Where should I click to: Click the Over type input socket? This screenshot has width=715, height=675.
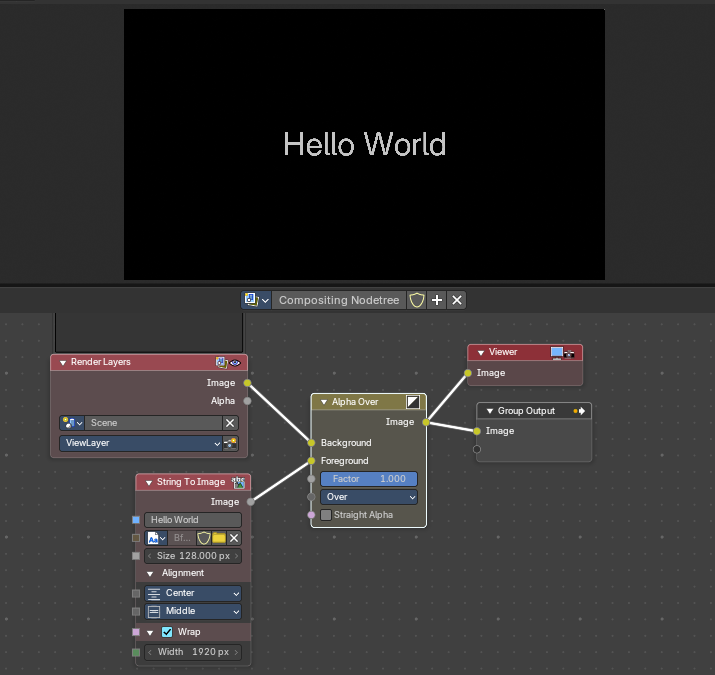tap(311, 497)
